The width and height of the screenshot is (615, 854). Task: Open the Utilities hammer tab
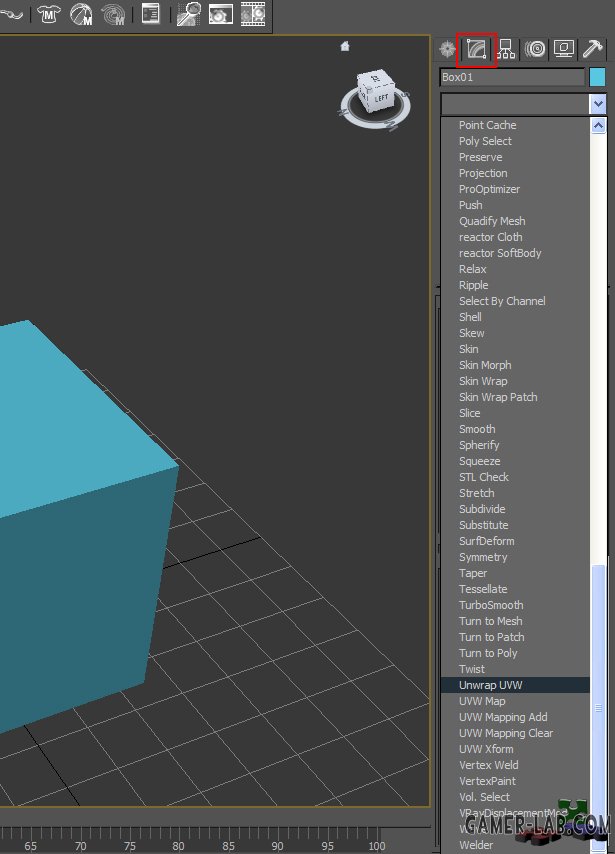point(594,49)
